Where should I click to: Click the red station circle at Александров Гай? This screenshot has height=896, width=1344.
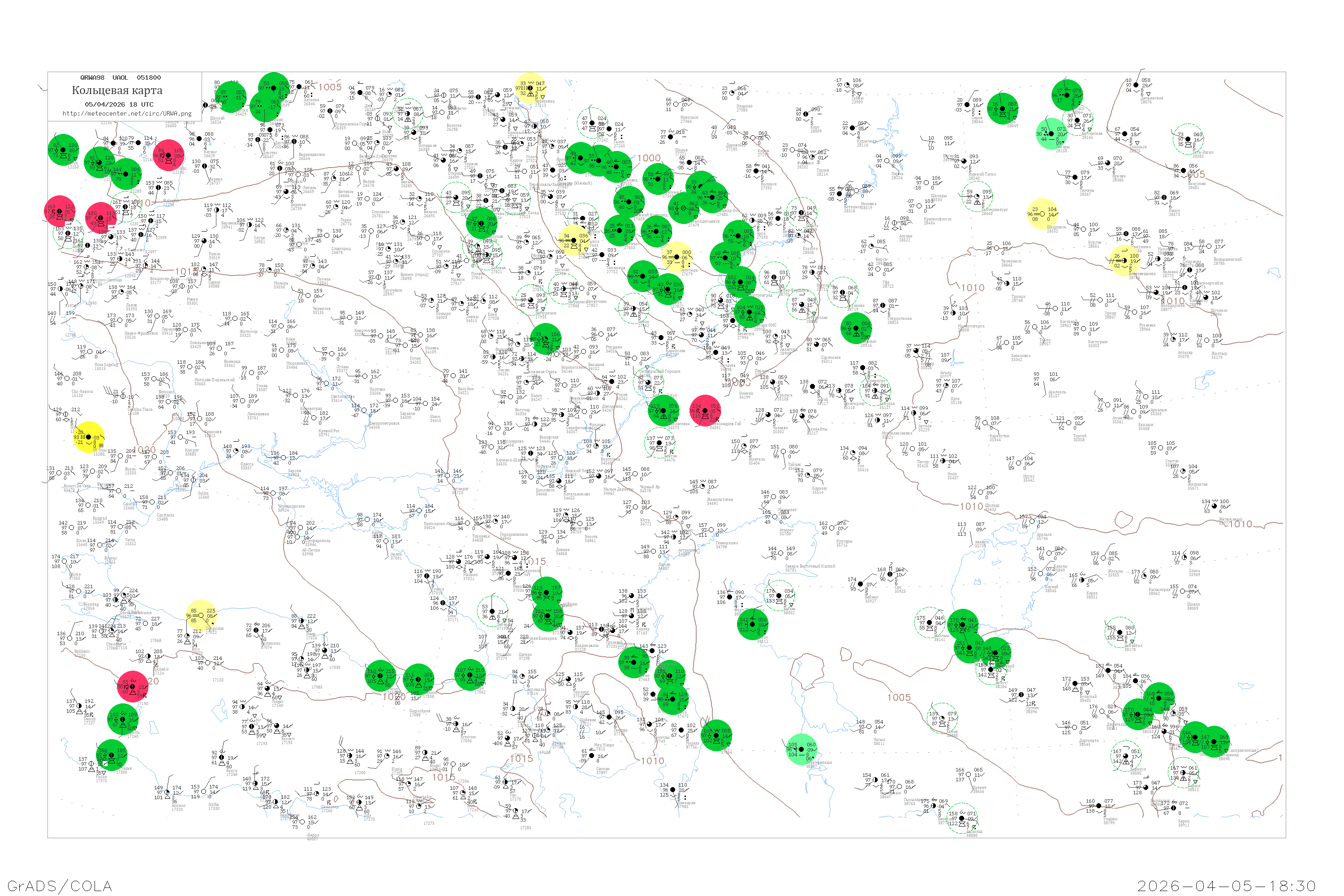coord(705,410)
